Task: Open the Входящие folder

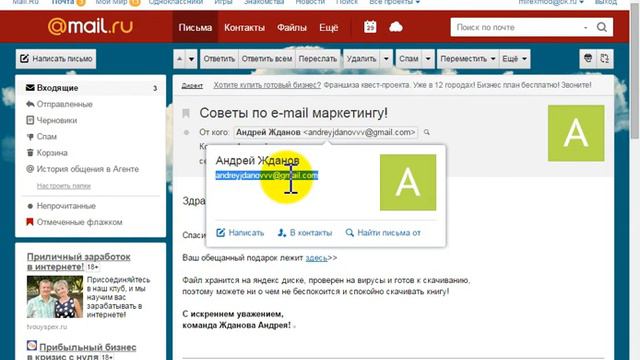Action: click(91, 88)
